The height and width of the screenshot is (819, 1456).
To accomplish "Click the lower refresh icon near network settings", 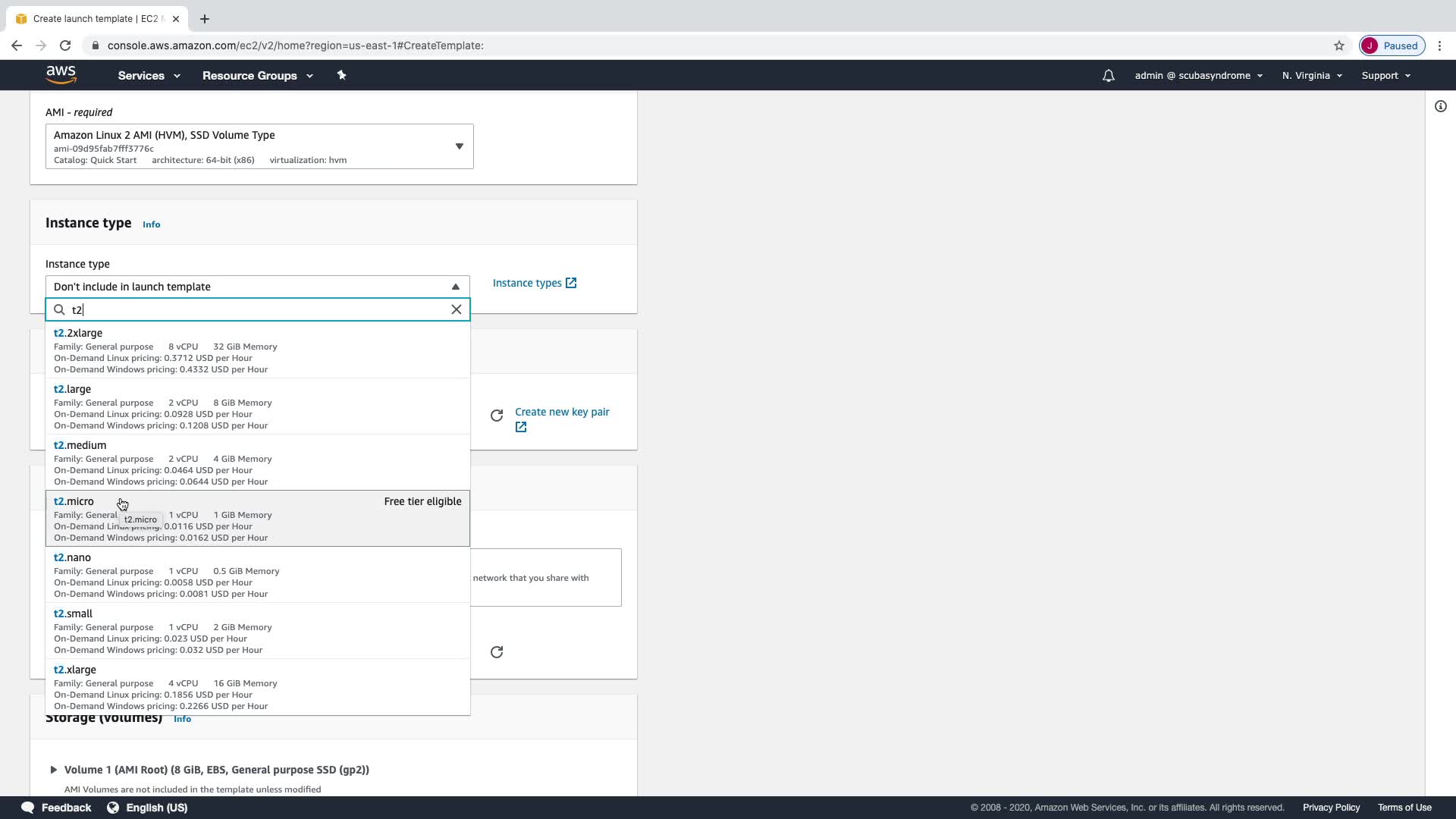I will (x=497, y=652).
